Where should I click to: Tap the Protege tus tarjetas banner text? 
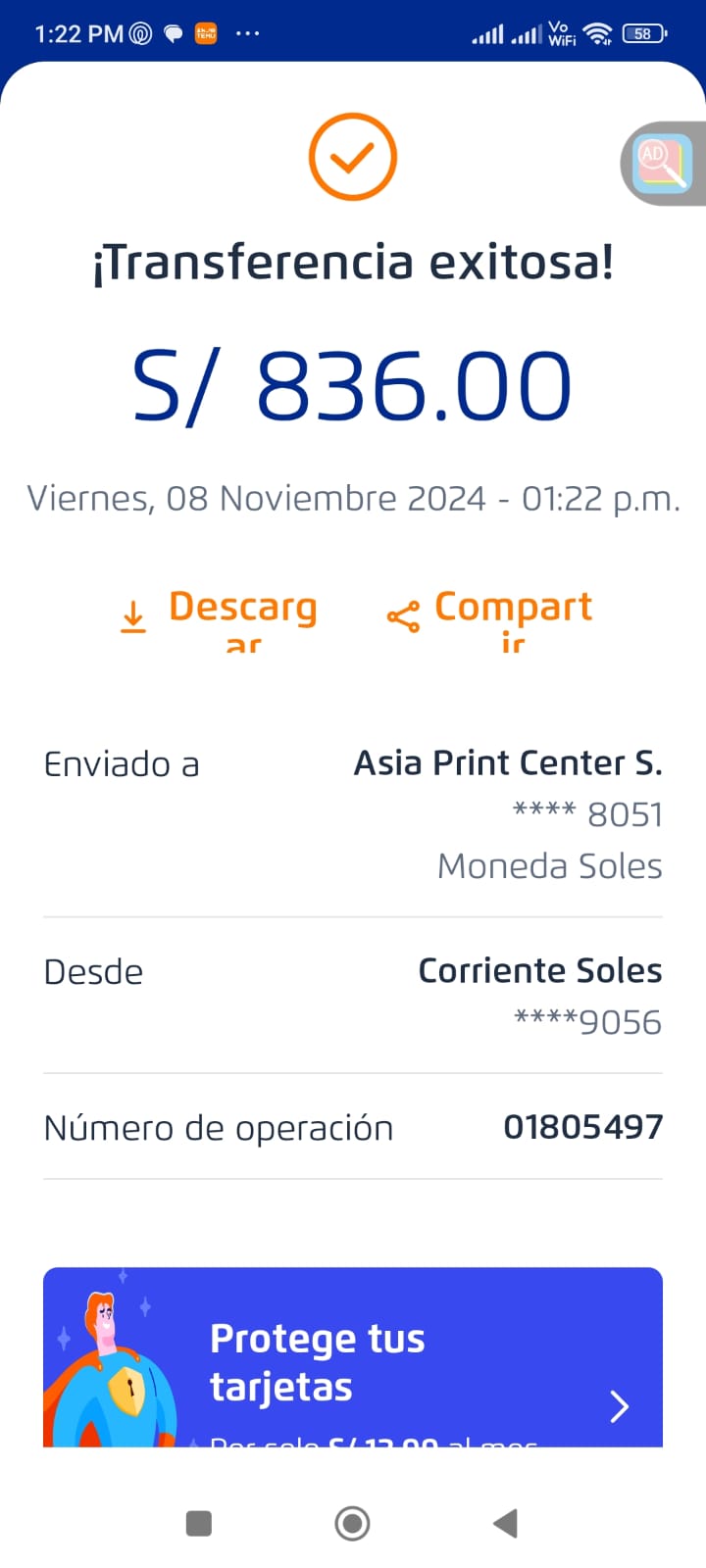point(318,1362)
